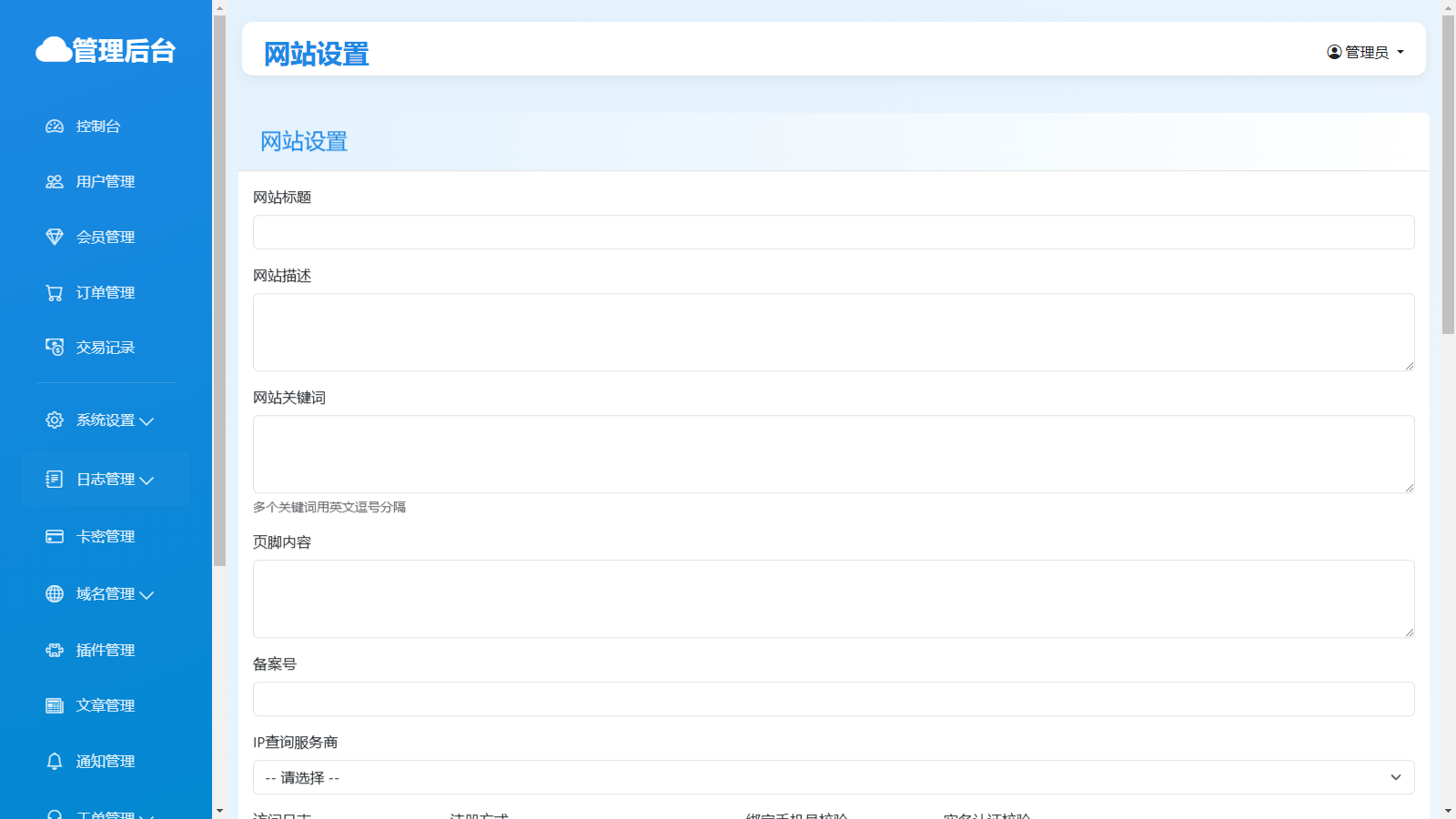Click the sidebar scrollbar down arrow
1456x819 pixels.
(x=219, y=811)
